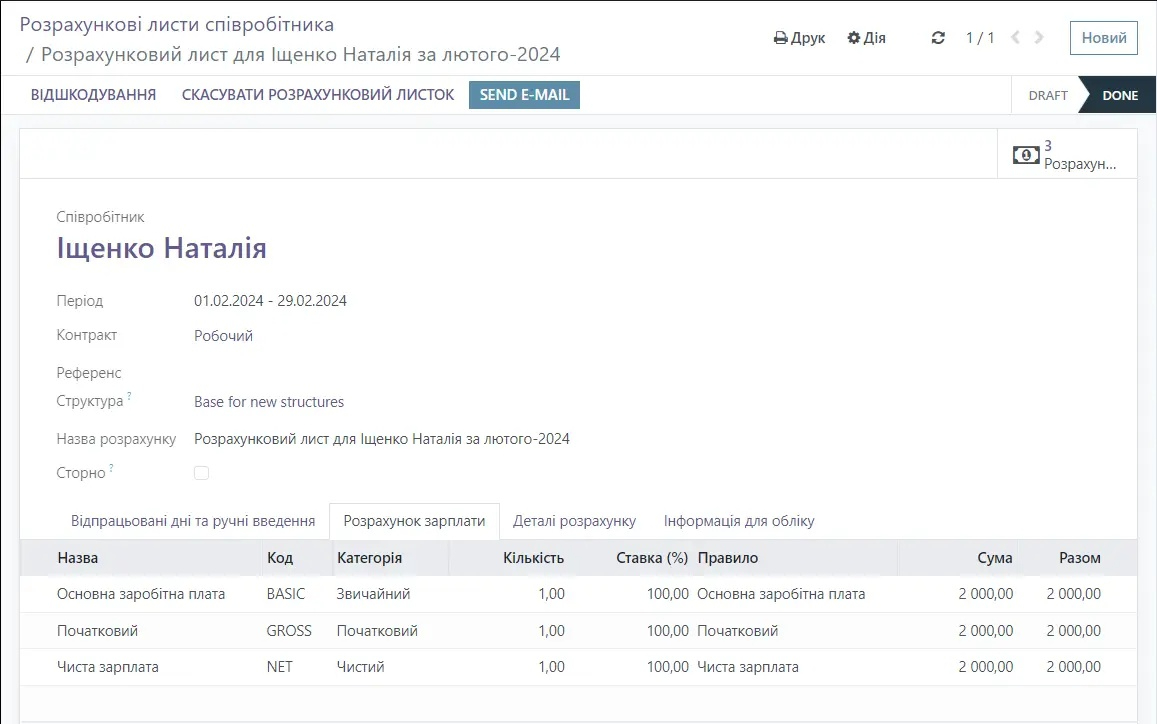Click the SEND E-MAIL button
The height and width of the screenshot is (724, 1157).
524,95
